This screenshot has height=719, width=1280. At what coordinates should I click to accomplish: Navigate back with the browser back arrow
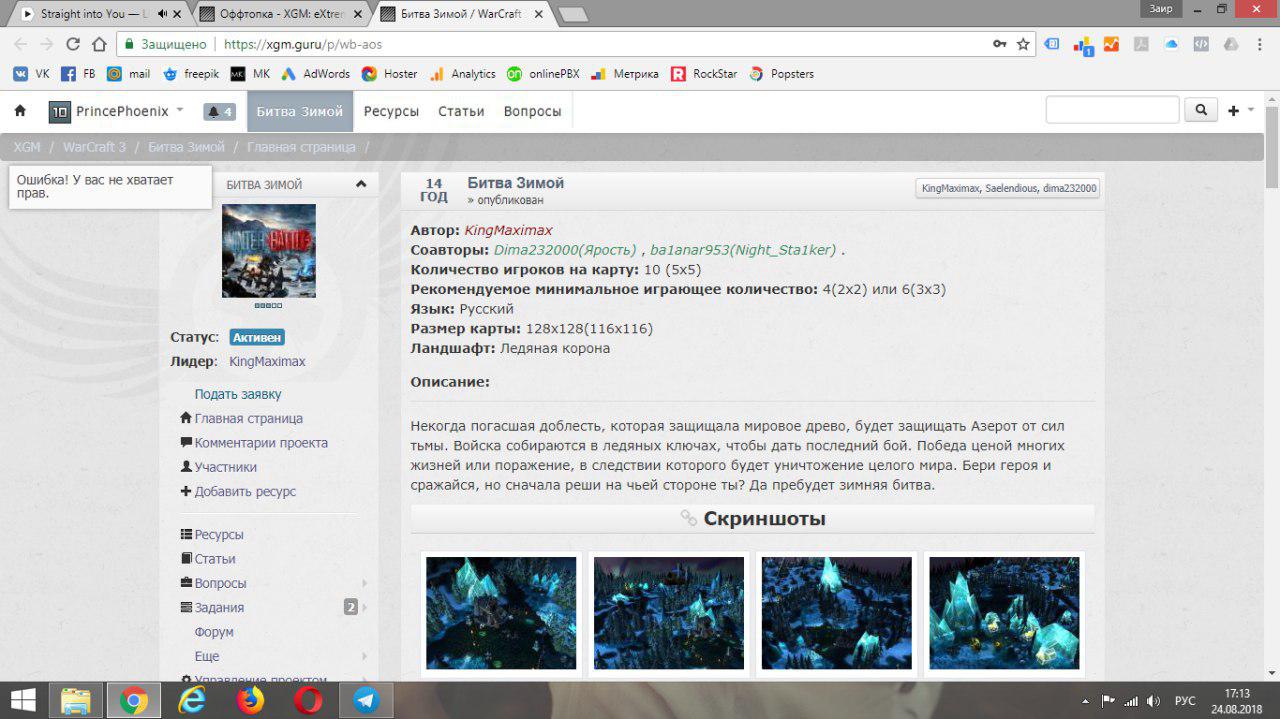click(20, 44)
